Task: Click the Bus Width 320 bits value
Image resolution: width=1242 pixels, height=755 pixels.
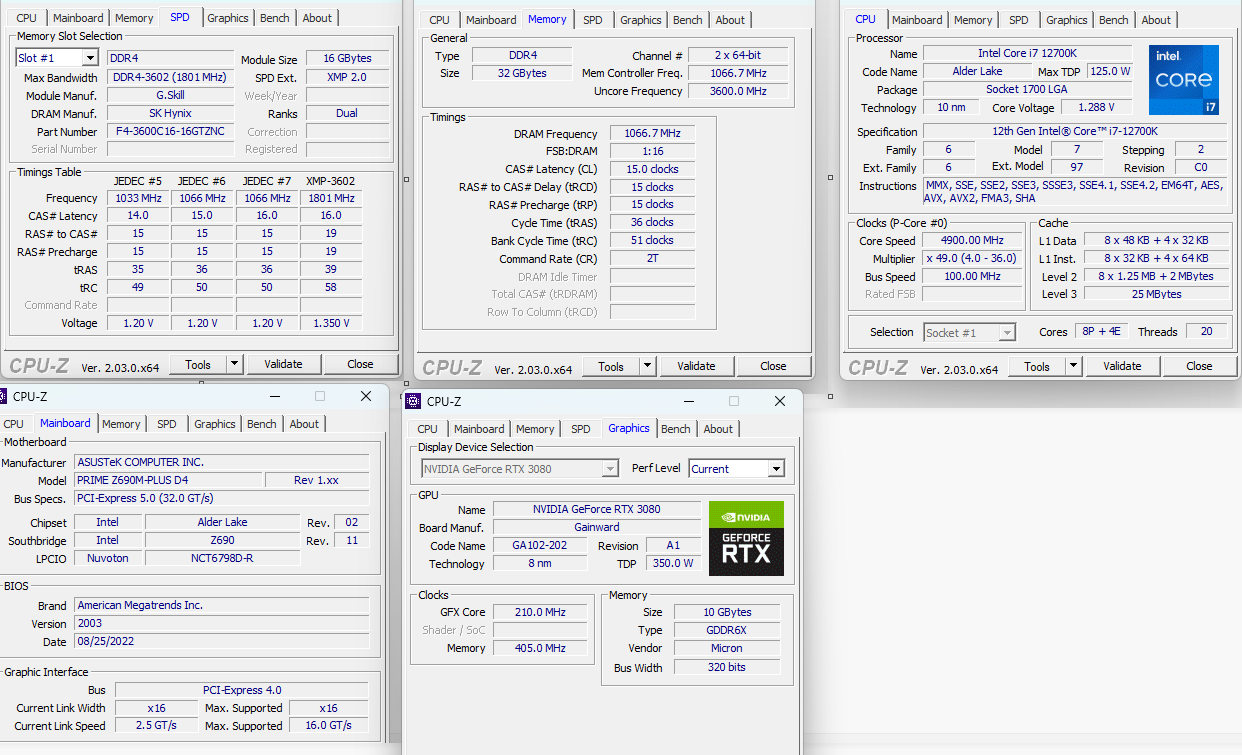Action: 726,667
